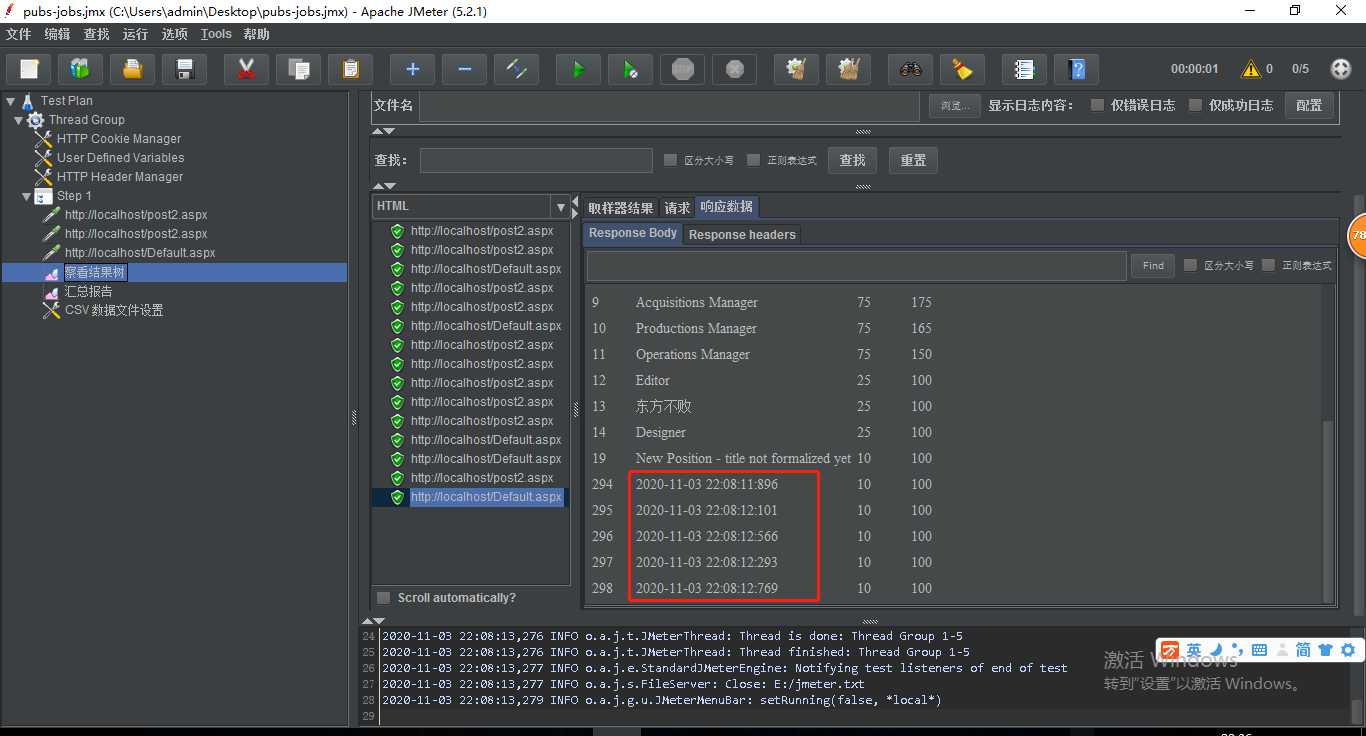Collapse the Thread Group node arrow
The width and height of the screenshot is (1366, 736).
(x=19, y=120)
